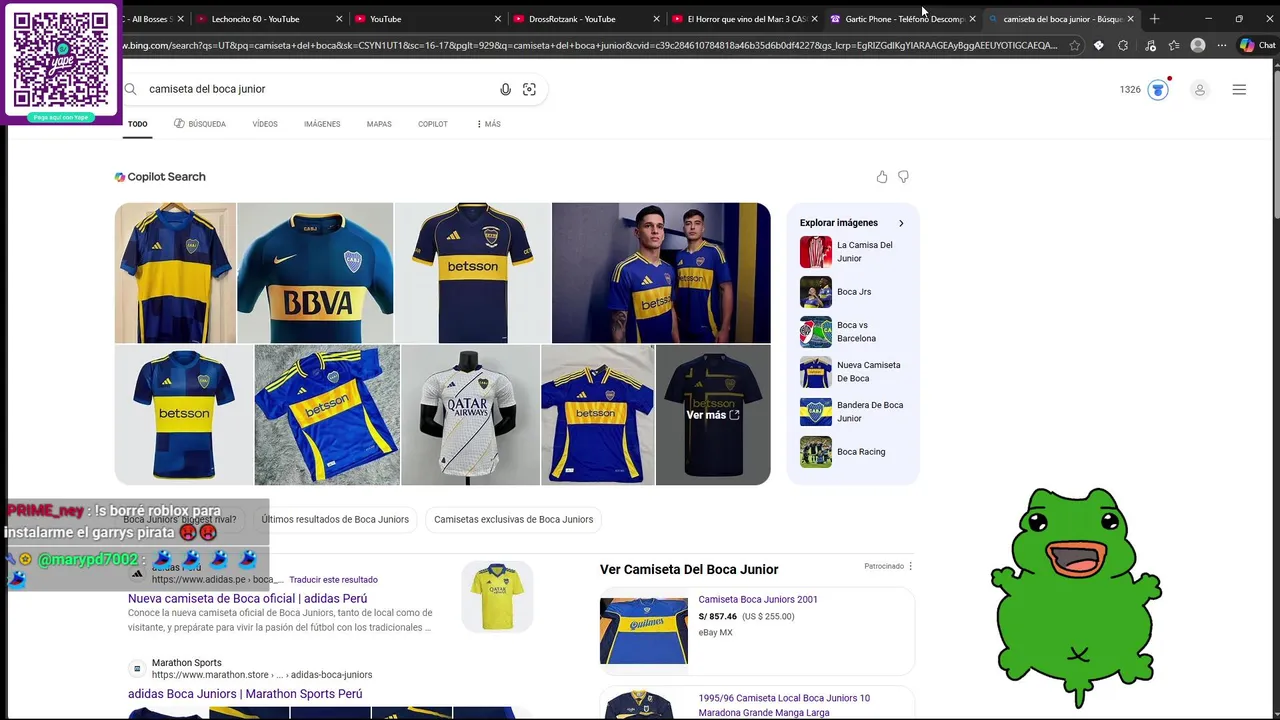
Task: Open Bandera De Boca Junior suggestion
Action: (x=853, y=412)
